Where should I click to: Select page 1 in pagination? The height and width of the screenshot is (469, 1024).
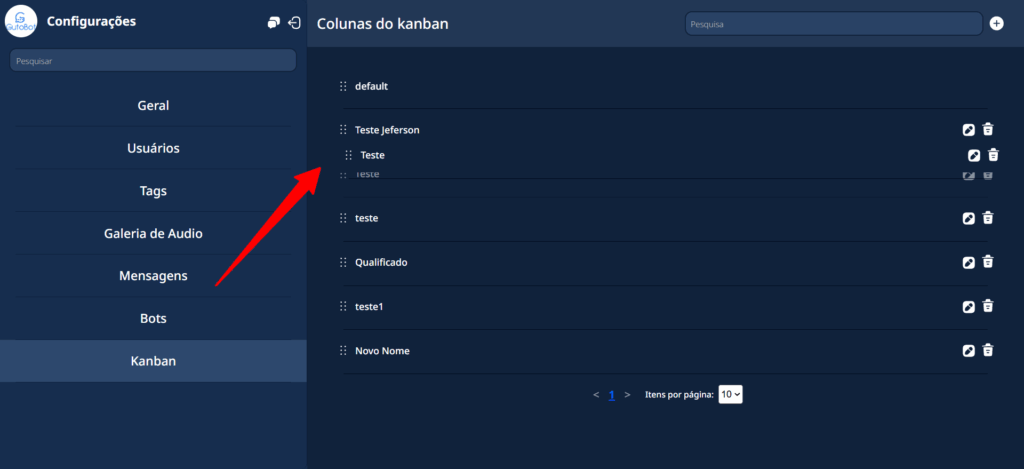pos(611,395)
